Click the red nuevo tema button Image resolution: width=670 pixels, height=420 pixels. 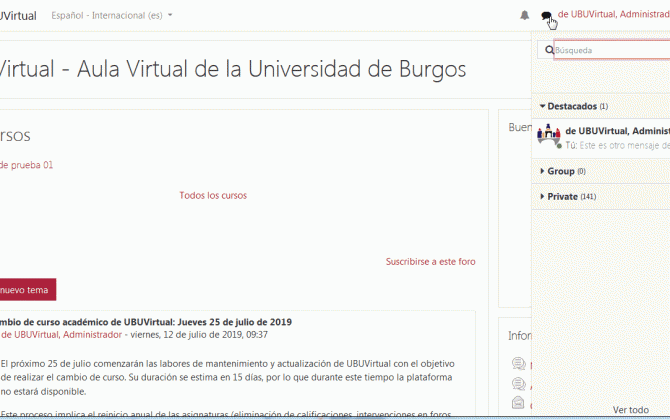[28, 290]
